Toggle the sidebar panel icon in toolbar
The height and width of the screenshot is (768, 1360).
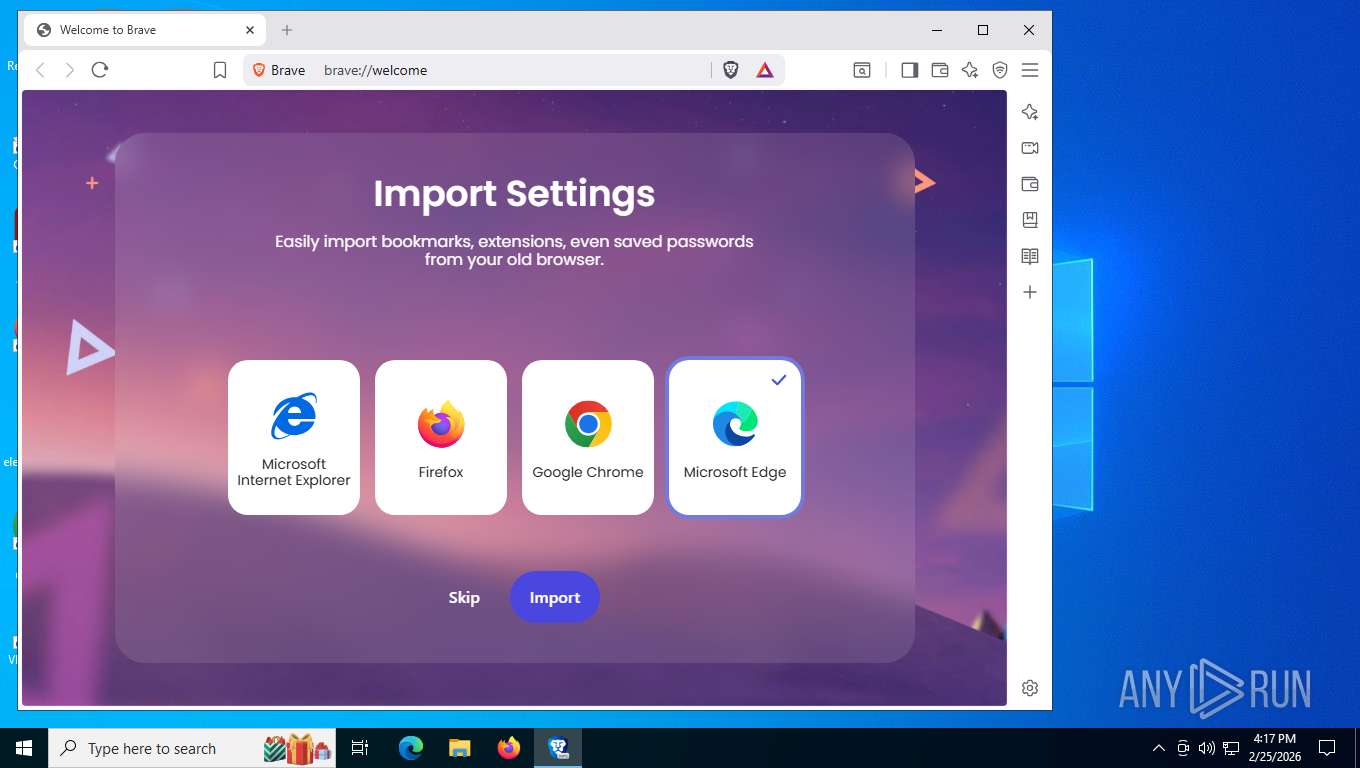[x=909, y=70]
